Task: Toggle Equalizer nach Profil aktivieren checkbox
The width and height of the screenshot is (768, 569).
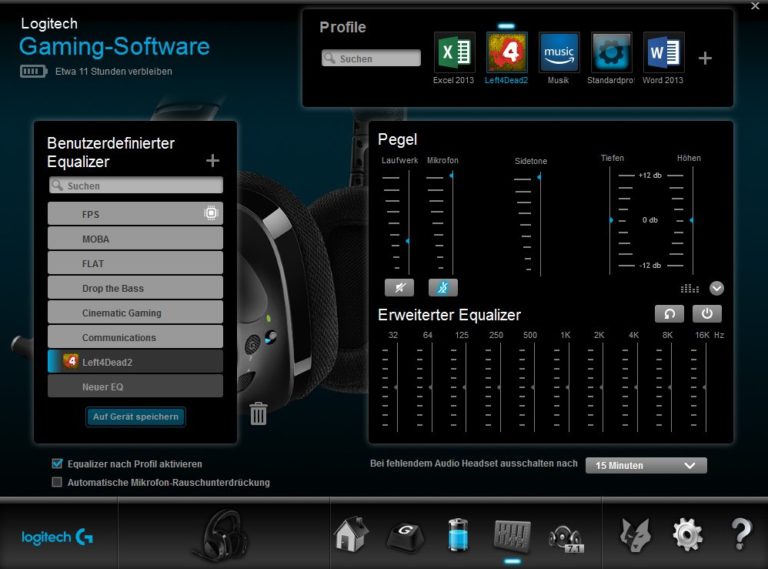Action: [x=57, y=463]
